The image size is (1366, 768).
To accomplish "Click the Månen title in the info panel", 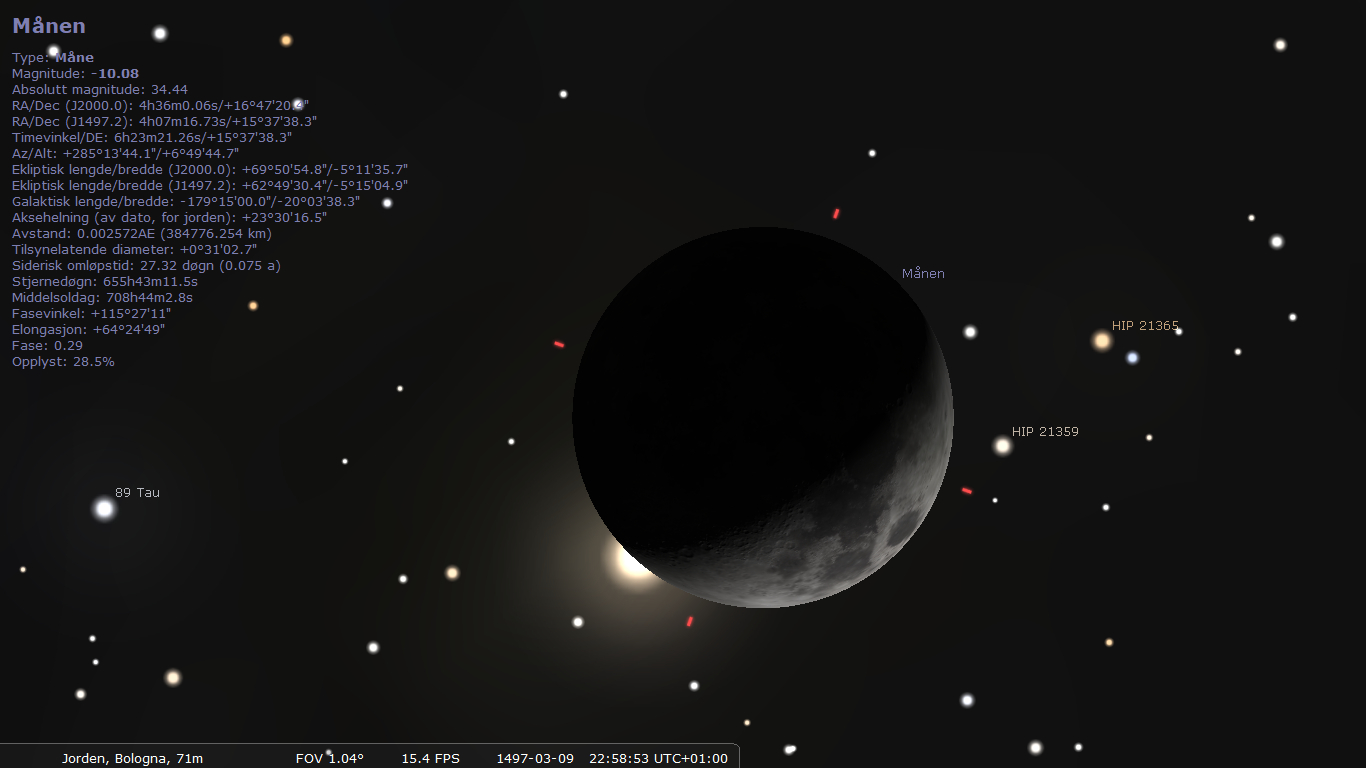I will (49, 26).
